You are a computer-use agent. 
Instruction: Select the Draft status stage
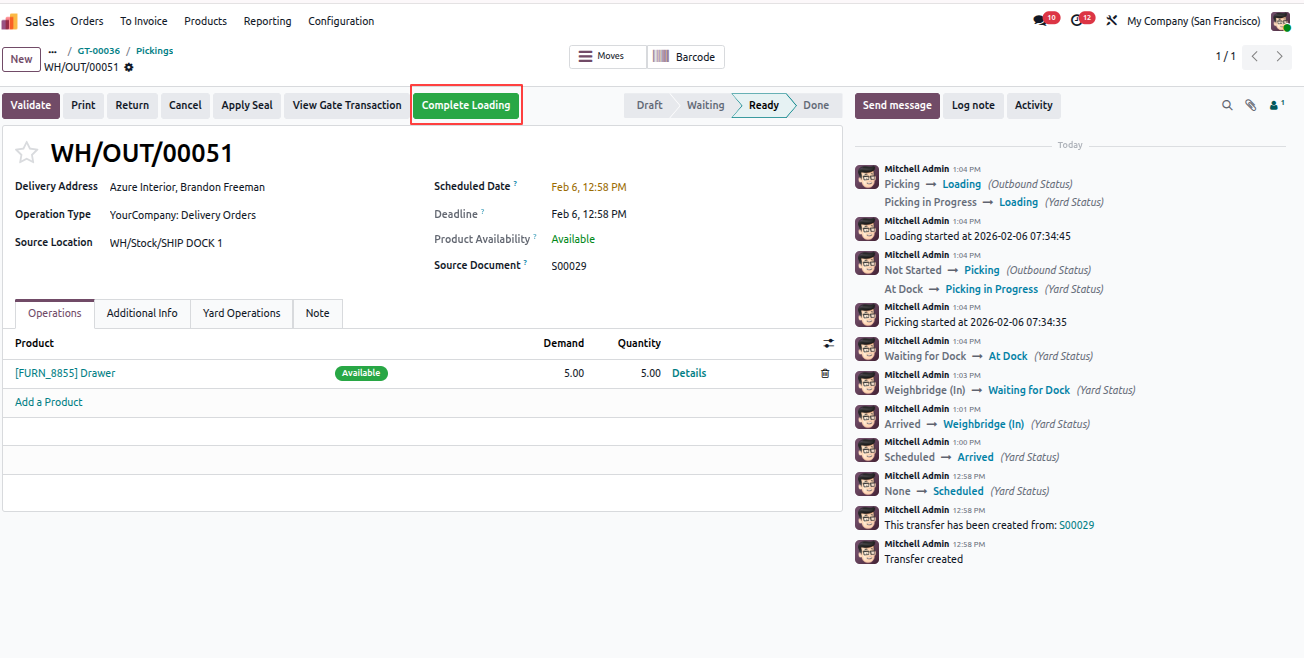[649, 105]
